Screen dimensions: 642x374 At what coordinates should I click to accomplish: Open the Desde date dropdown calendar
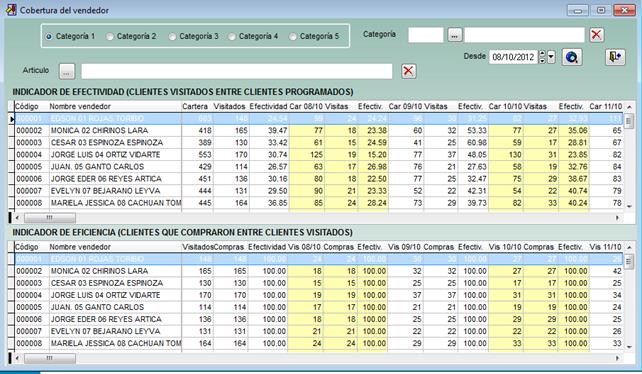point(551,57)
